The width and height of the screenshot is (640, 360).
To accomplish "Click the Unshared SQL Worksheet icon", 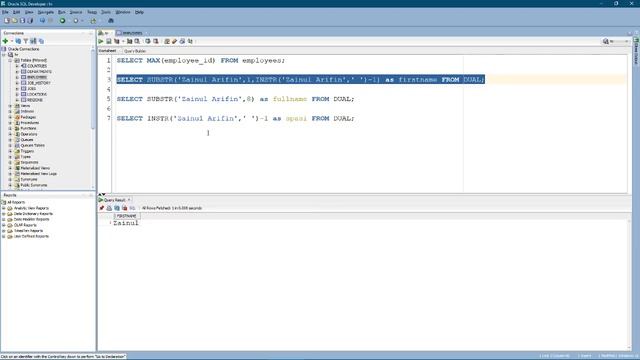I will click(x=167, y=41).
